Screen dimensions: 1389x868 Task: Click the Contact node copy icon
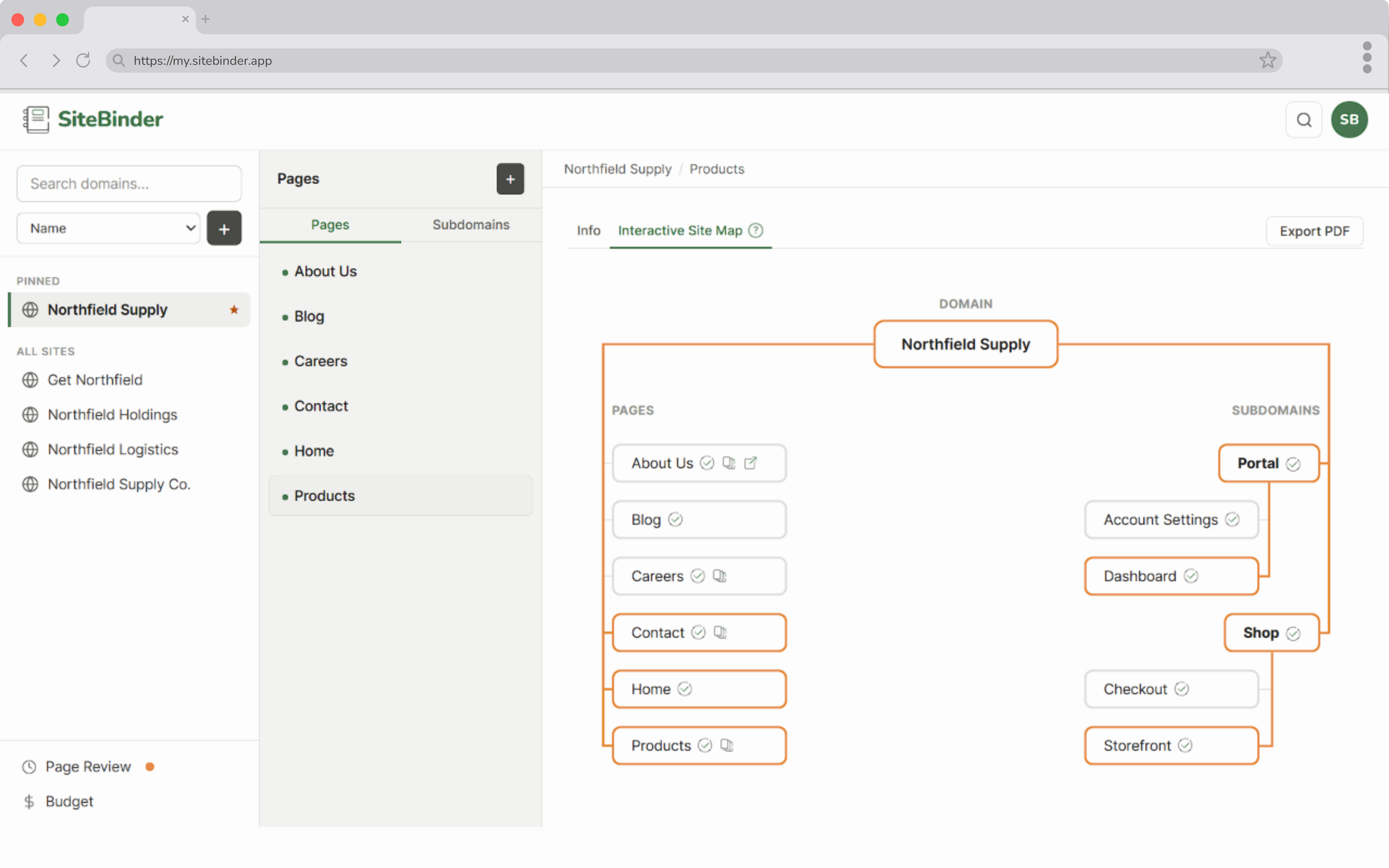pos(720,632)
